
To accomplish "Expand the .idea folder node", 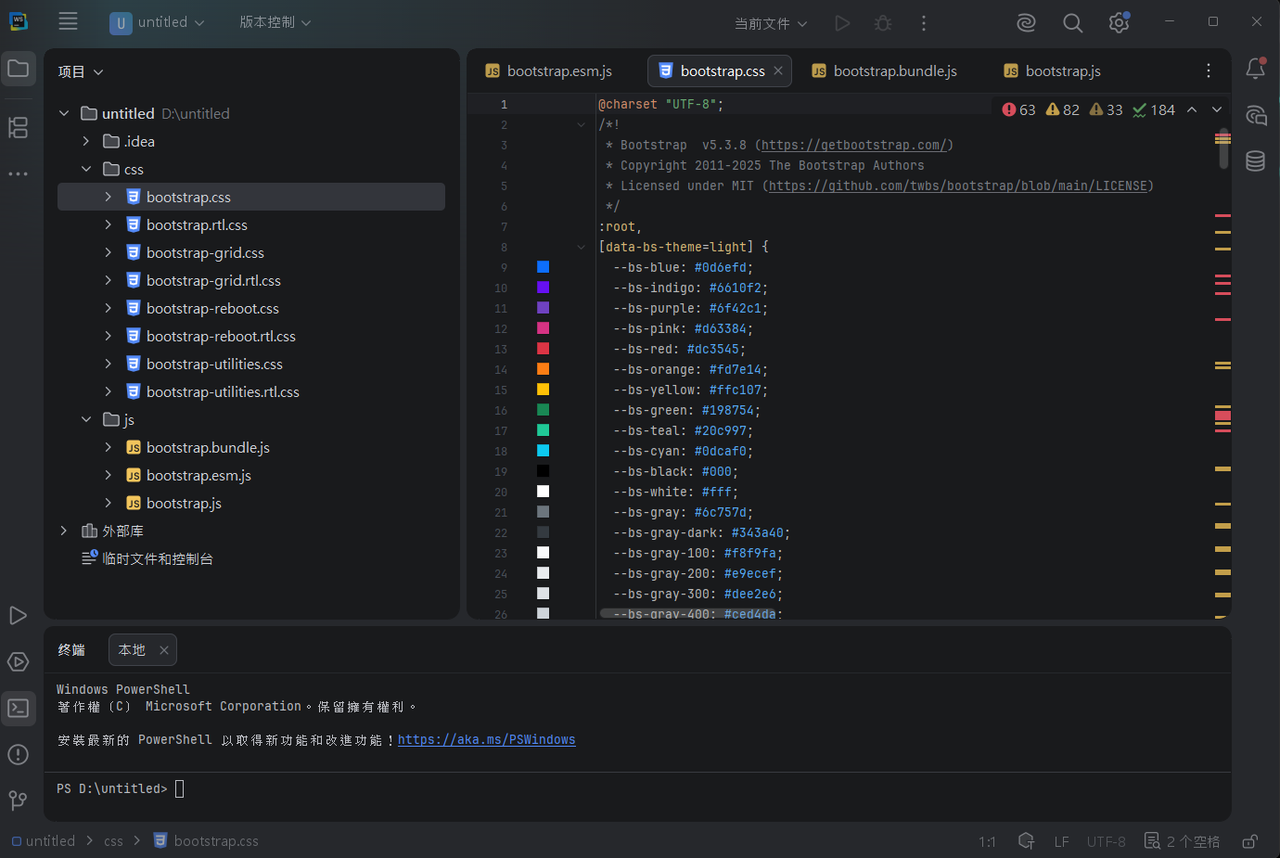I will tap(87, 141).
